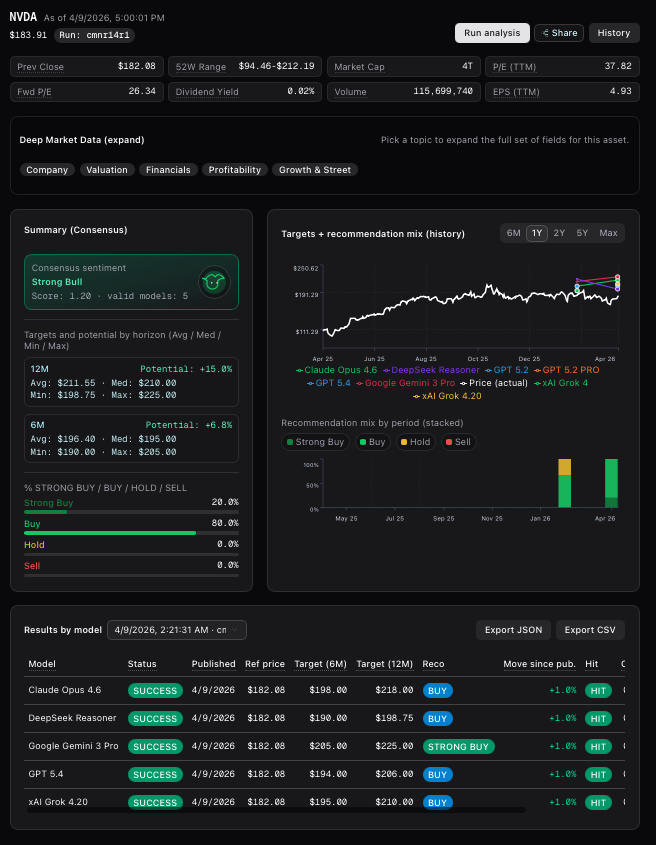Click the 6M horizon potential card
Image resolution: width=656 pixels, height=845 pixels.
[132, 438]
